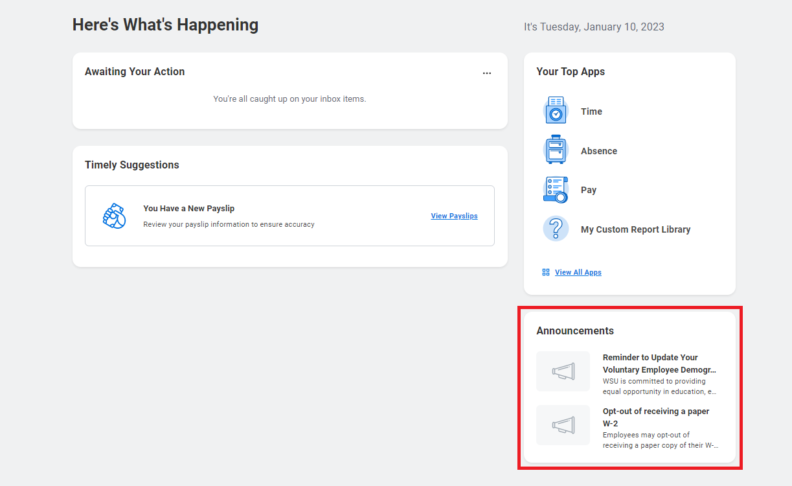The height and width of the screenshot is (486, 792).
Task: Open My Custom Report Library label
Action: click(635, 230)
